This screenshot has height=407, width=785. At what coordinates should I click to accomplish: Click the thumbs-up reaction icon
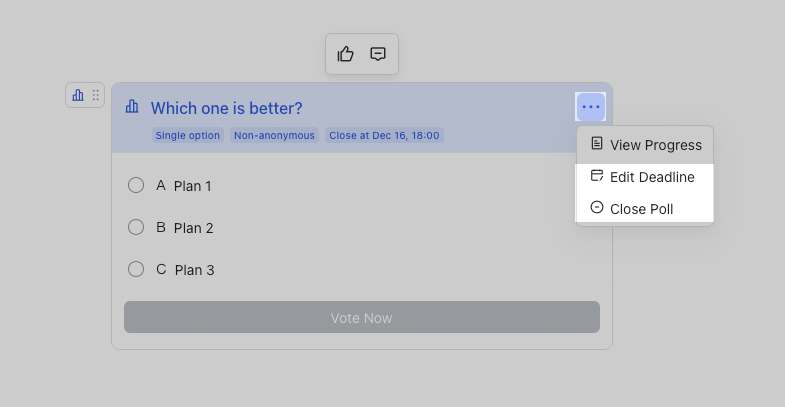pos(346,54)
